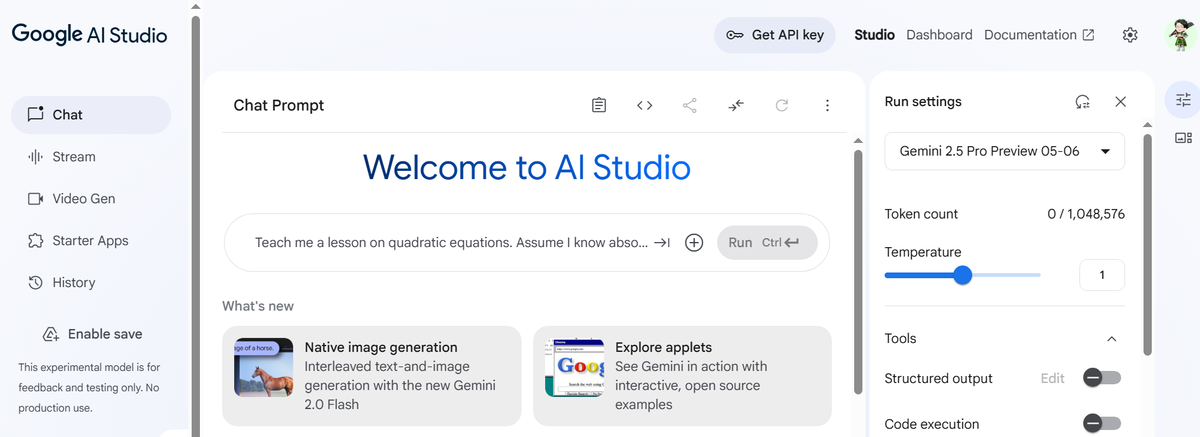Open the prompt gallery icon below the sliders icon
Screen dimensions: 1200x437
[1184, 138]
